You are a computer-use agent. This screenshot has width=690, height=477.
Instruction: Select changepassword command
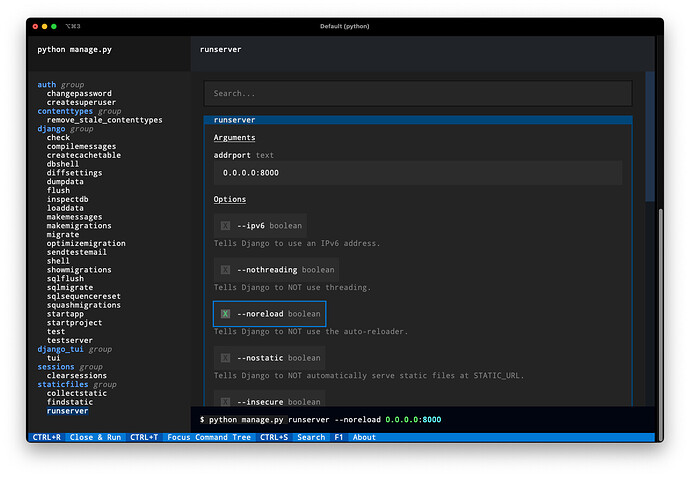[79, 93]
